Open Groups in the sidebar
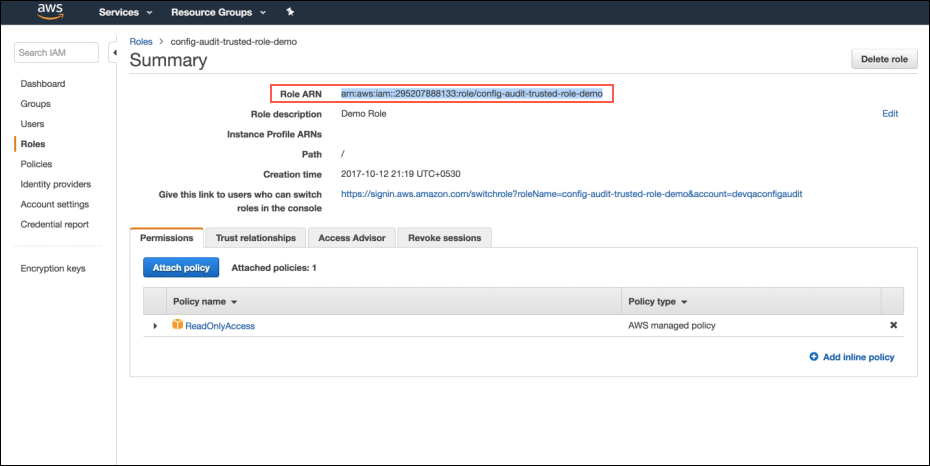 36,104
